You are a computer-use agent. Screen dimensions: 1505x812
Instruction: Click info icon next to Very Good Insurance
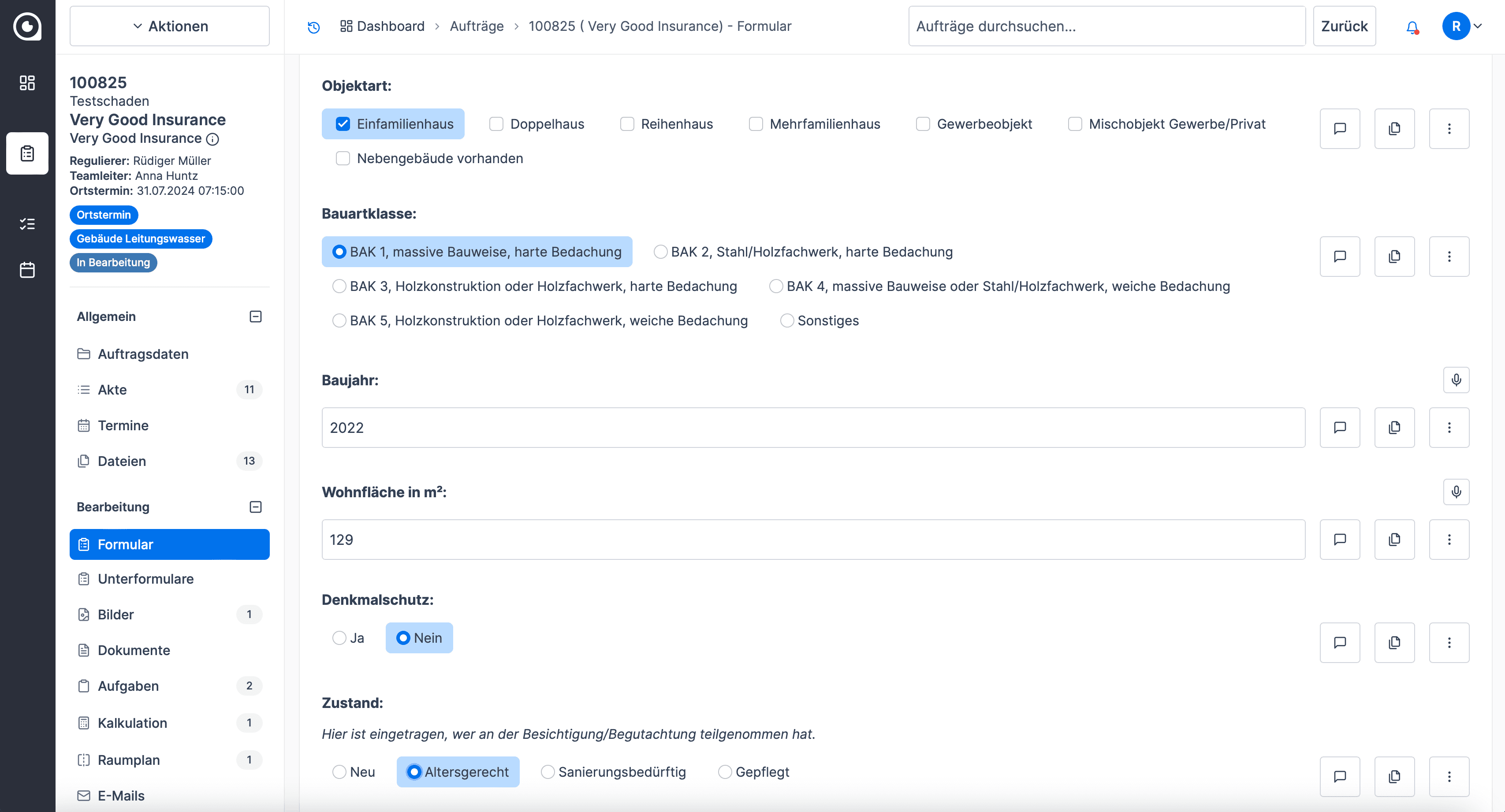pos(212,139)
